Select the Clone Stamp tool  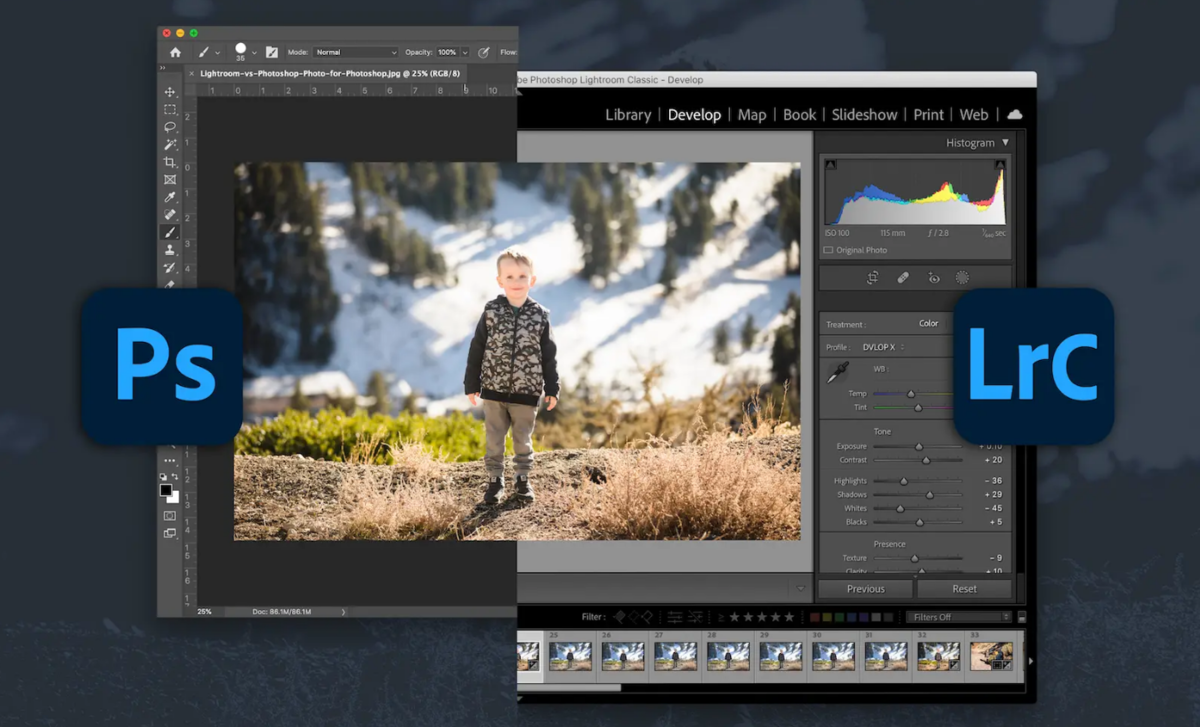pyautogui.click(x=170, y=249)
